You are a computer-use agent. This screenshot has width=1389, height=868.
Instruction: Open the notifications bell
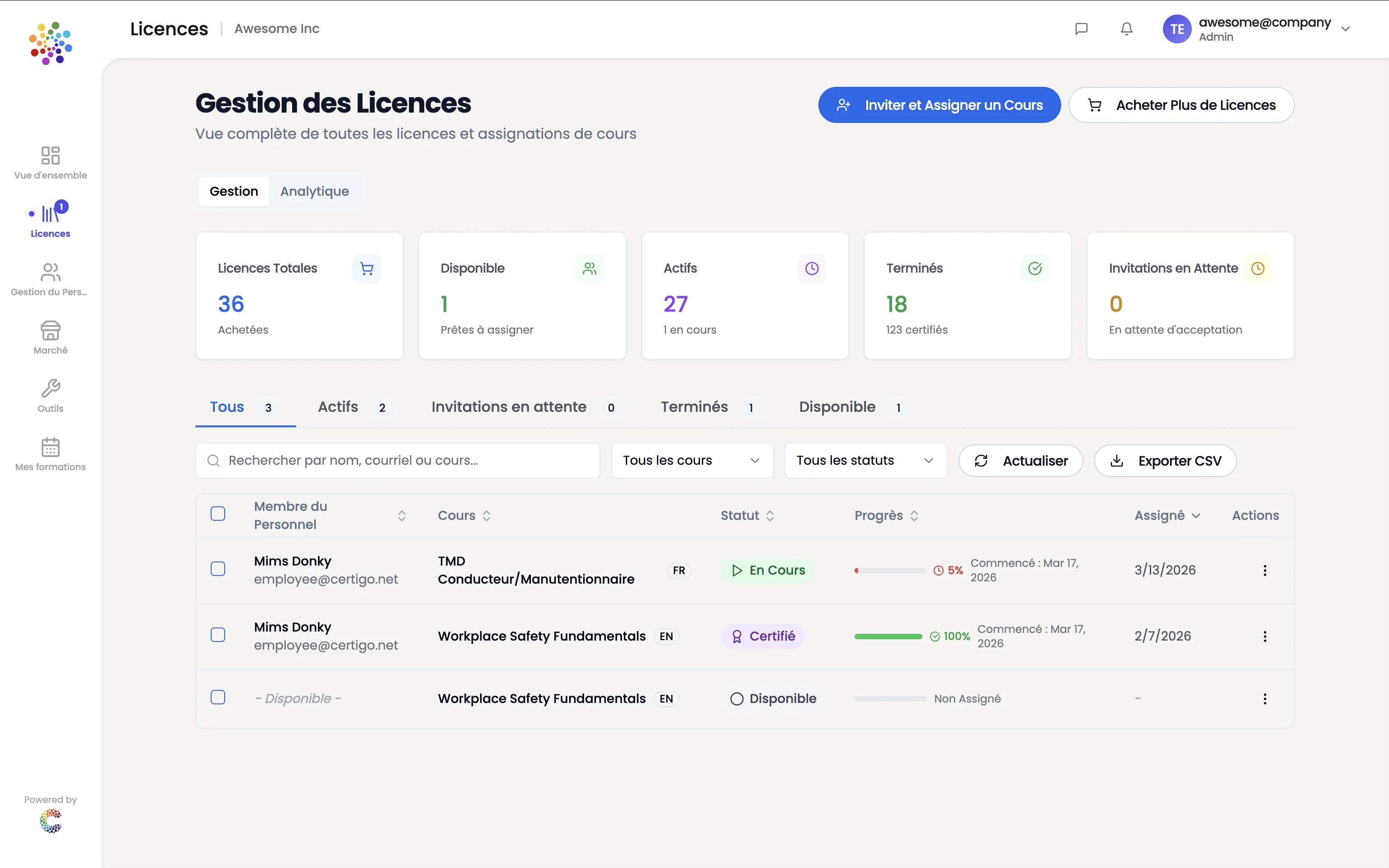click(1126, 28)
